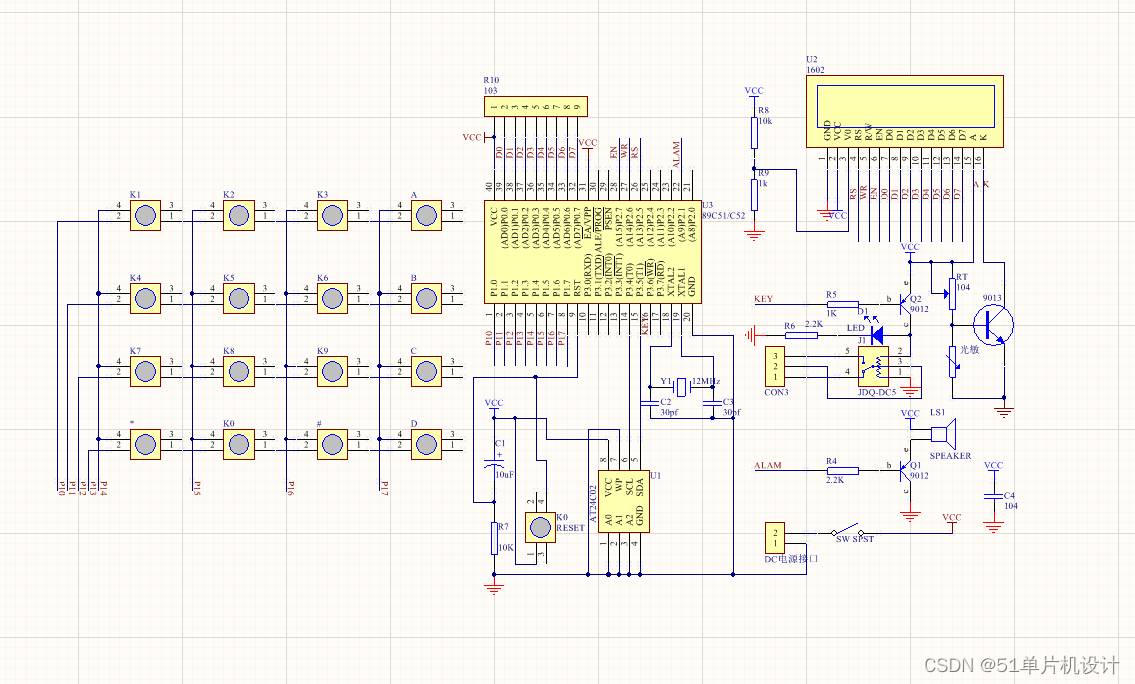Click the ground symbol left of R6
1135x684 pixels.
click(x=751, y=335)
